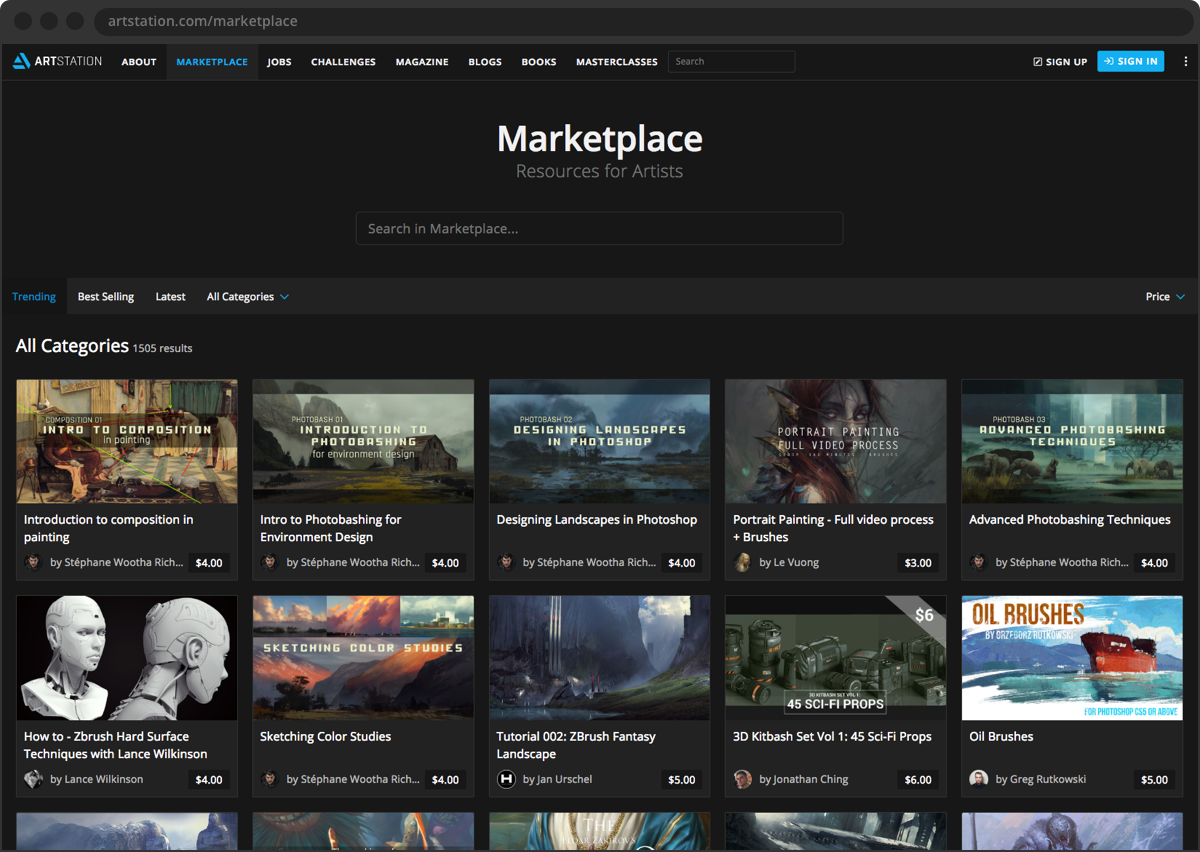Open the Price filter dropdown
Viewport: 1200px width, 852px height.
1165,297
